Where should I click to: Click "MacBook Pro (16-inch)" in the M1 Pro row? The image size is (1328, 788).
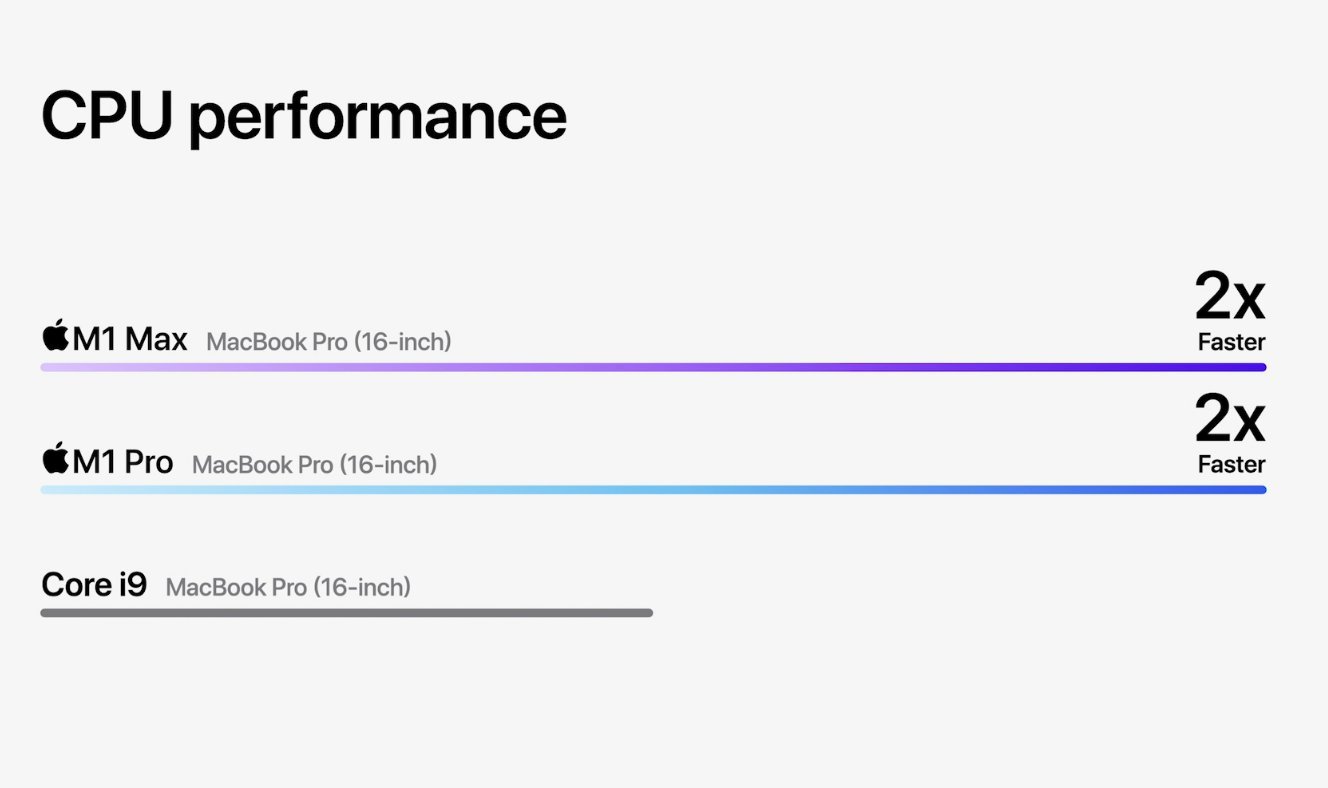[314, 465]
